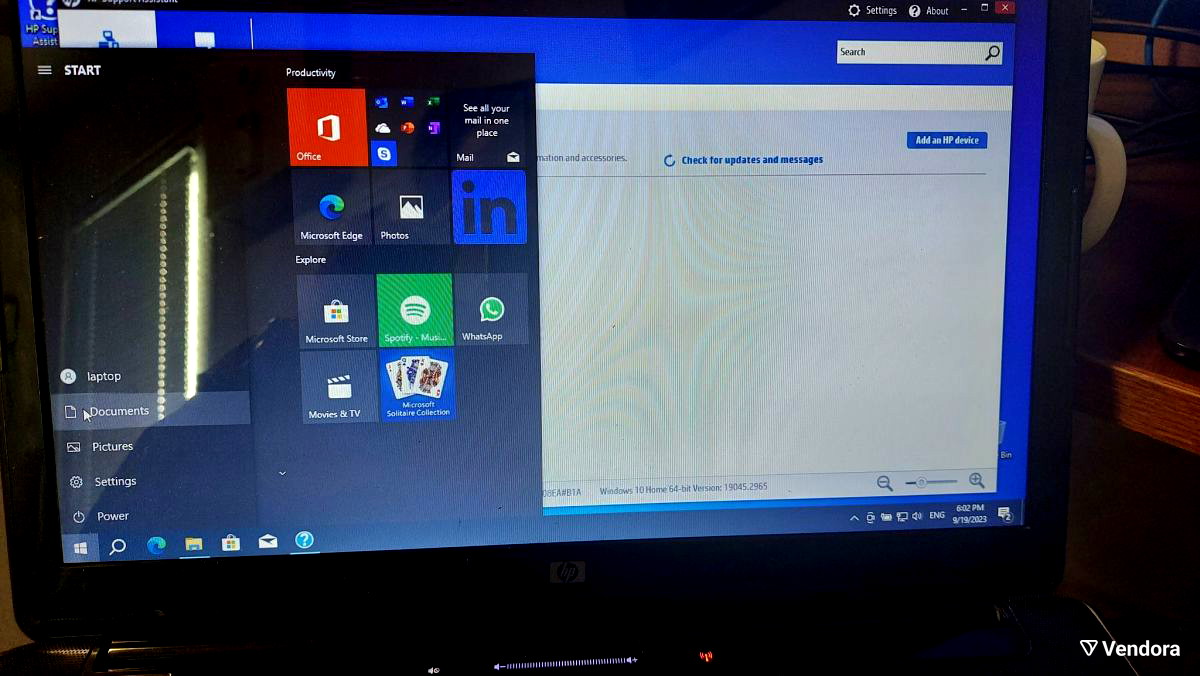Open the Action Center notifications icon

click(1004, 514)
